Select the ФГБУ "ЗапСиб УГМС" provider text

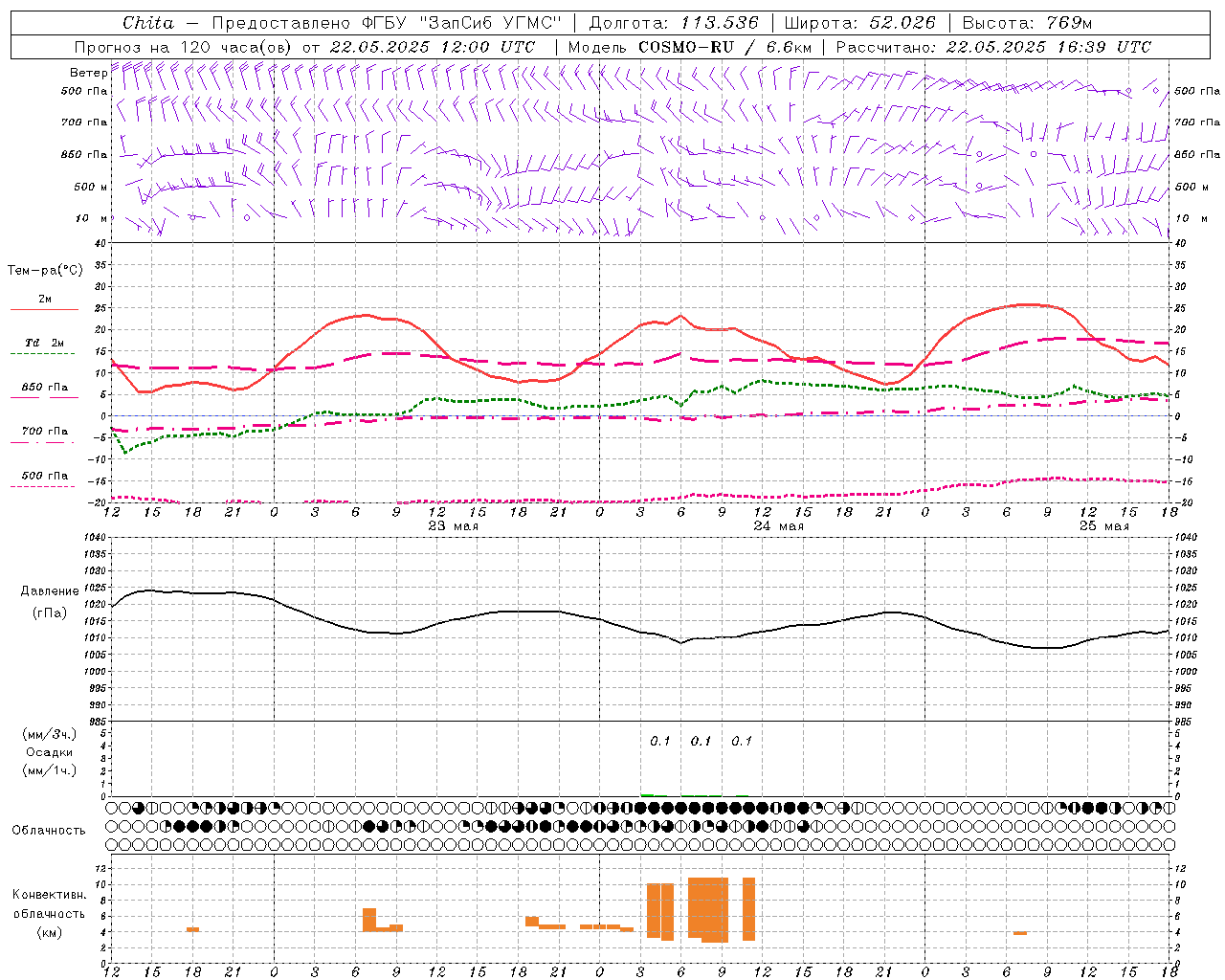461,23
